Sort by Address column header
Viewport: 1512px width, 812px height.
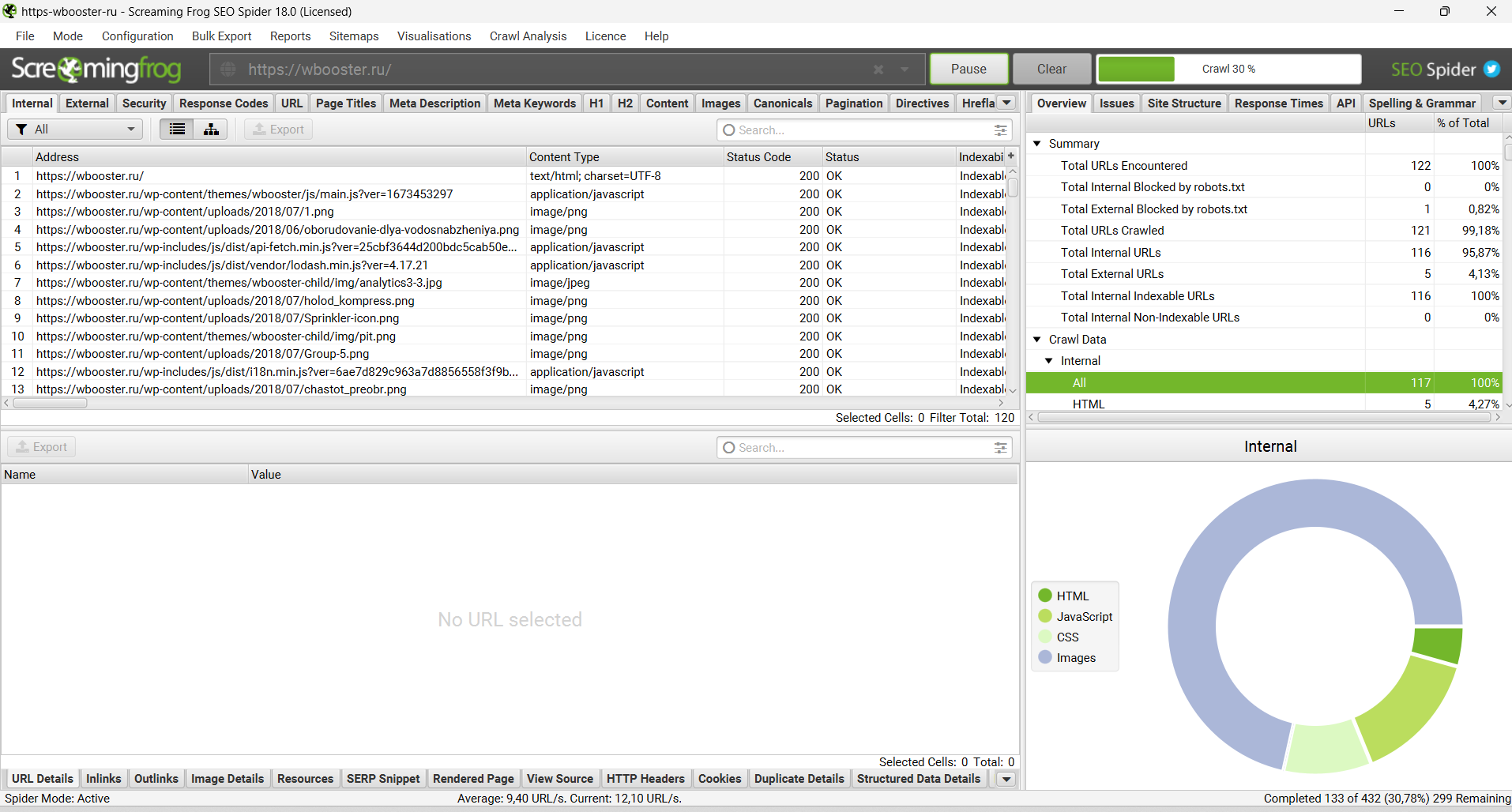pyautogui.click(x=280, y=156)
